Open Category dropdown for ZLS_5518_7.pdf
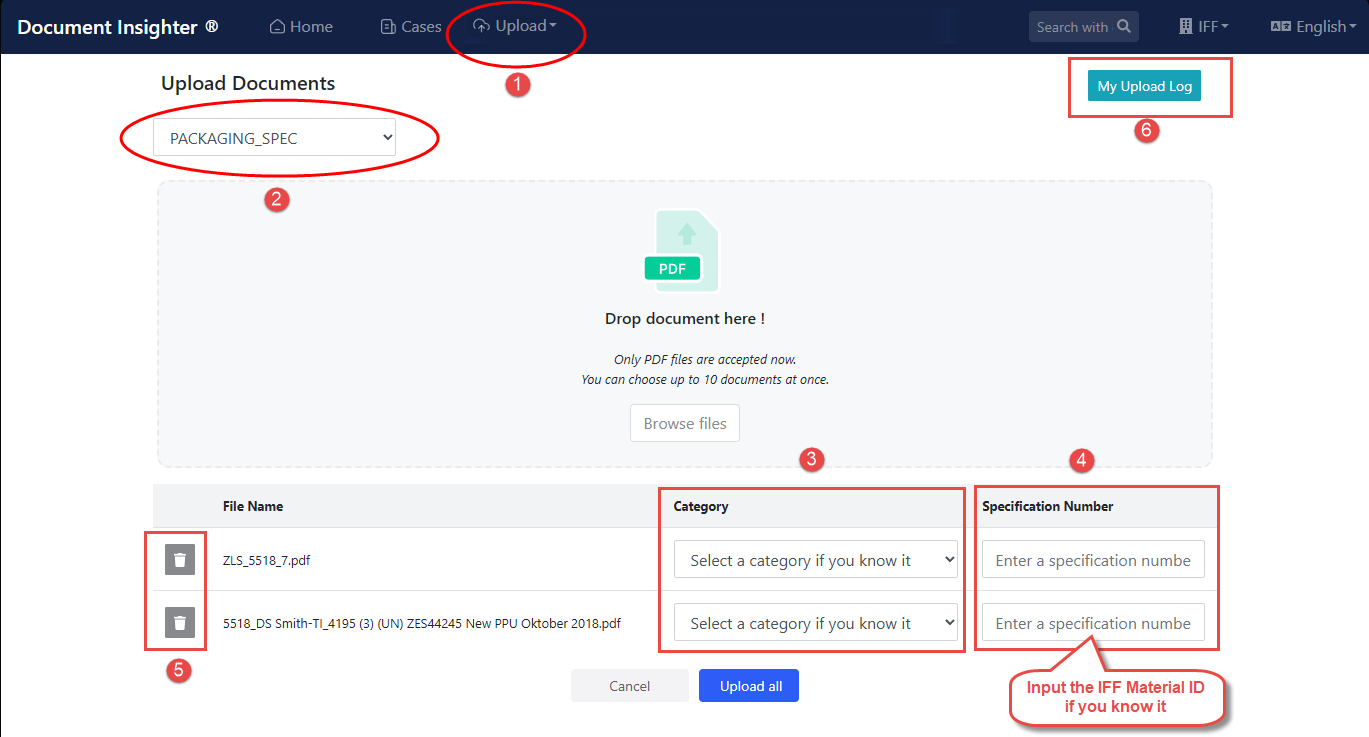This screenshot has width=1369, height=737. click(x=815, y=560)
